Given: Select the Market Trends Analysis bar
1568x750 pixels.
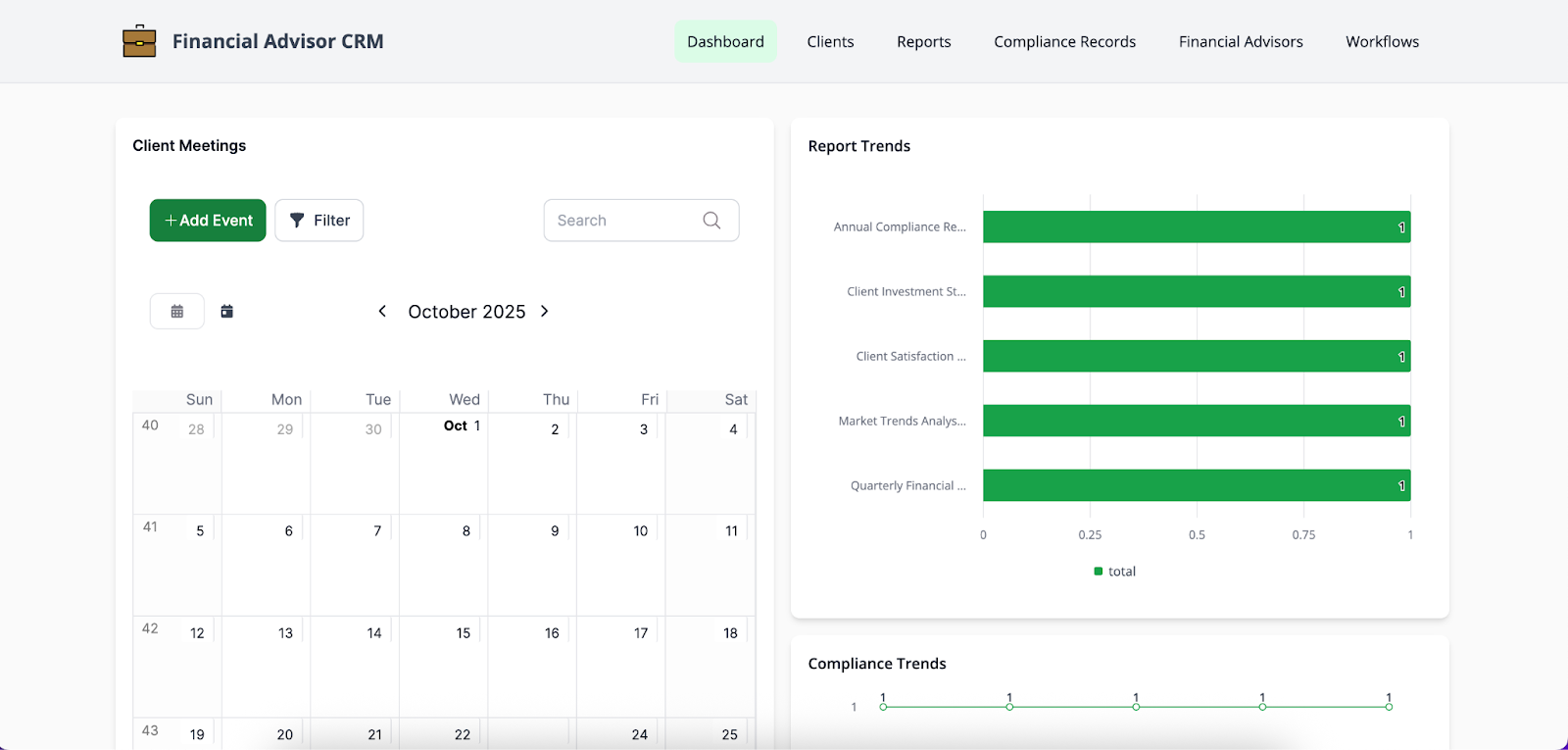Looking at the screenshot, I should (1196, 421).
